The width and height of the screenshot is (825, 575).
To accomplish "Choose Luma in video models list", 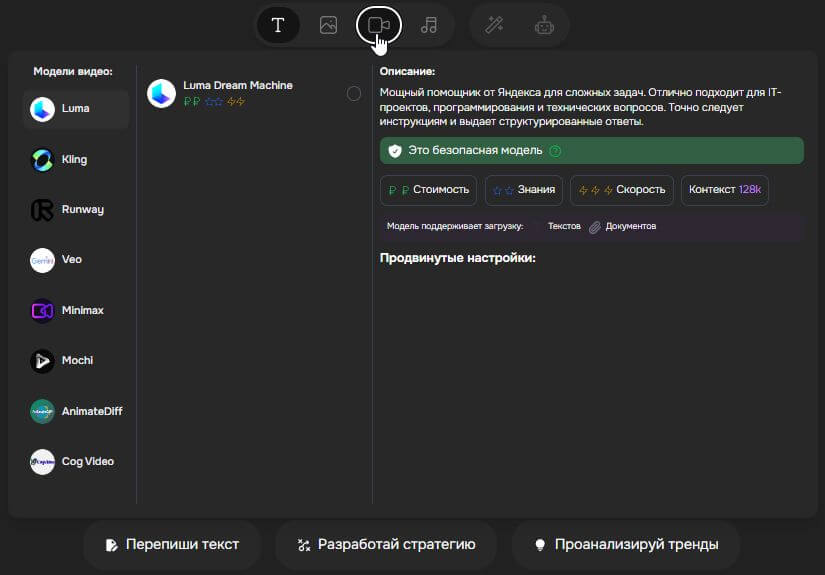I will pyautogui.click(x=76, y=109).
